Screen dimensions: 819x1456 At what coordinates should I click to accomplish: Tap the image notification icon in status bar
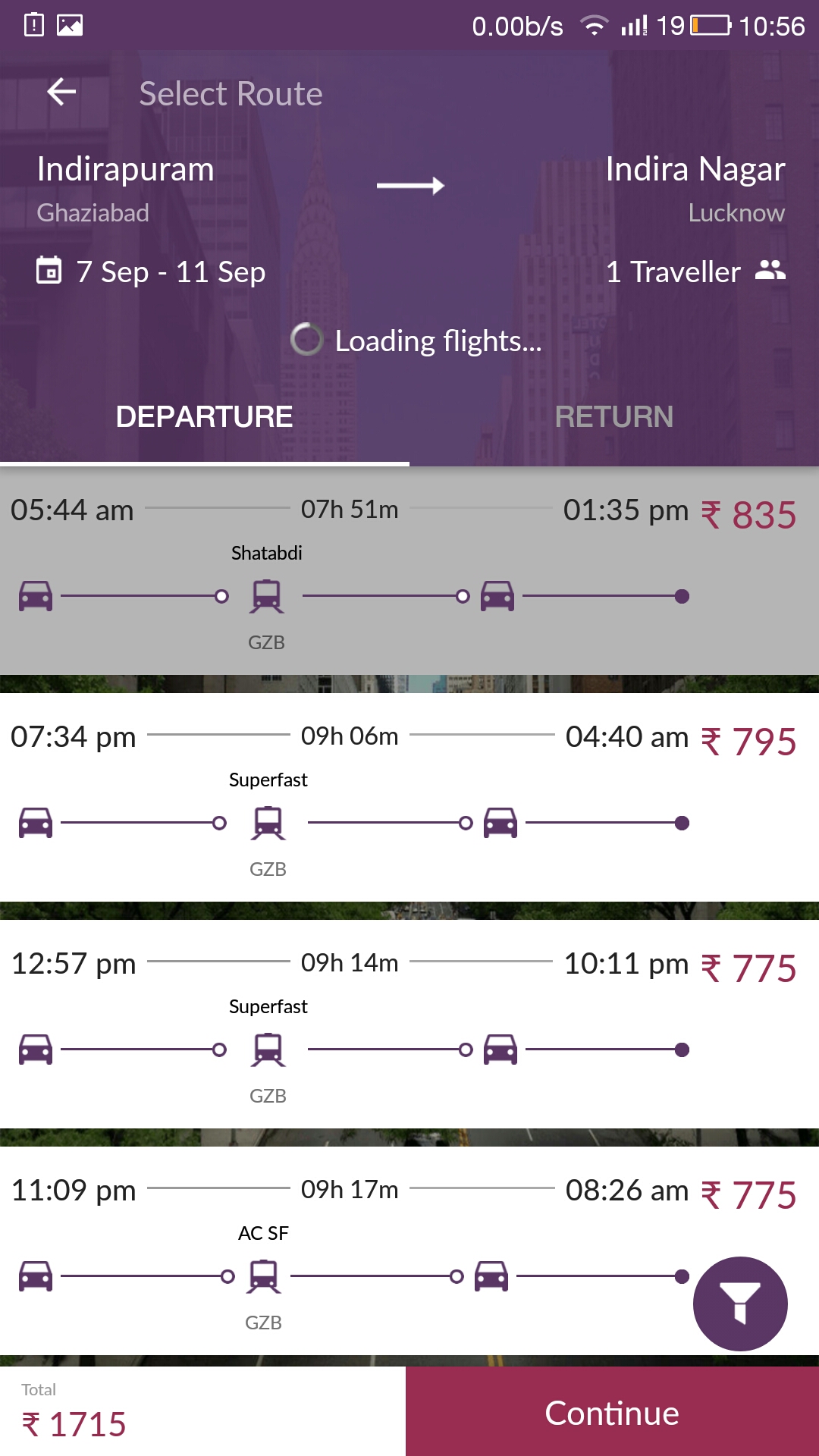click(70, 25)
